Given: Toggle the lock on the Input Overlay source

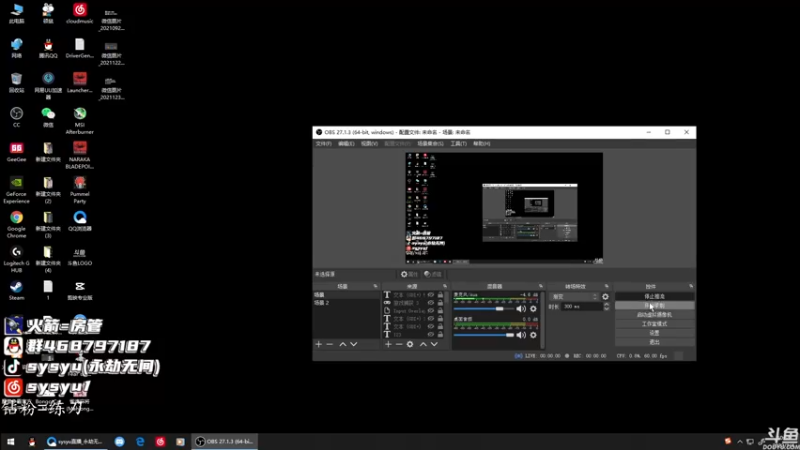Looking at the screenshot, I should point(440,310).
